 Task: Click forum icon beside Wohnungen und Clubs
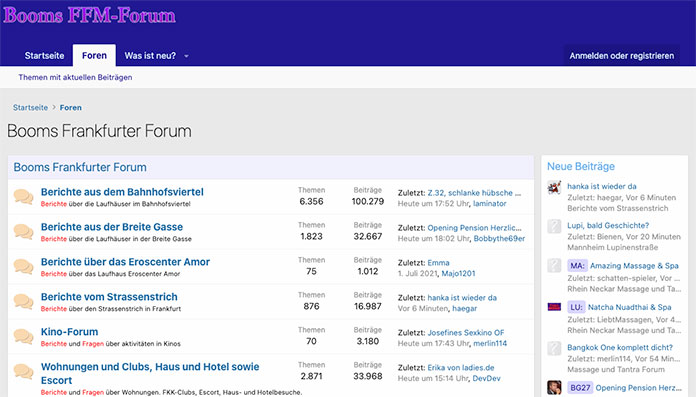tap(24, 371)
